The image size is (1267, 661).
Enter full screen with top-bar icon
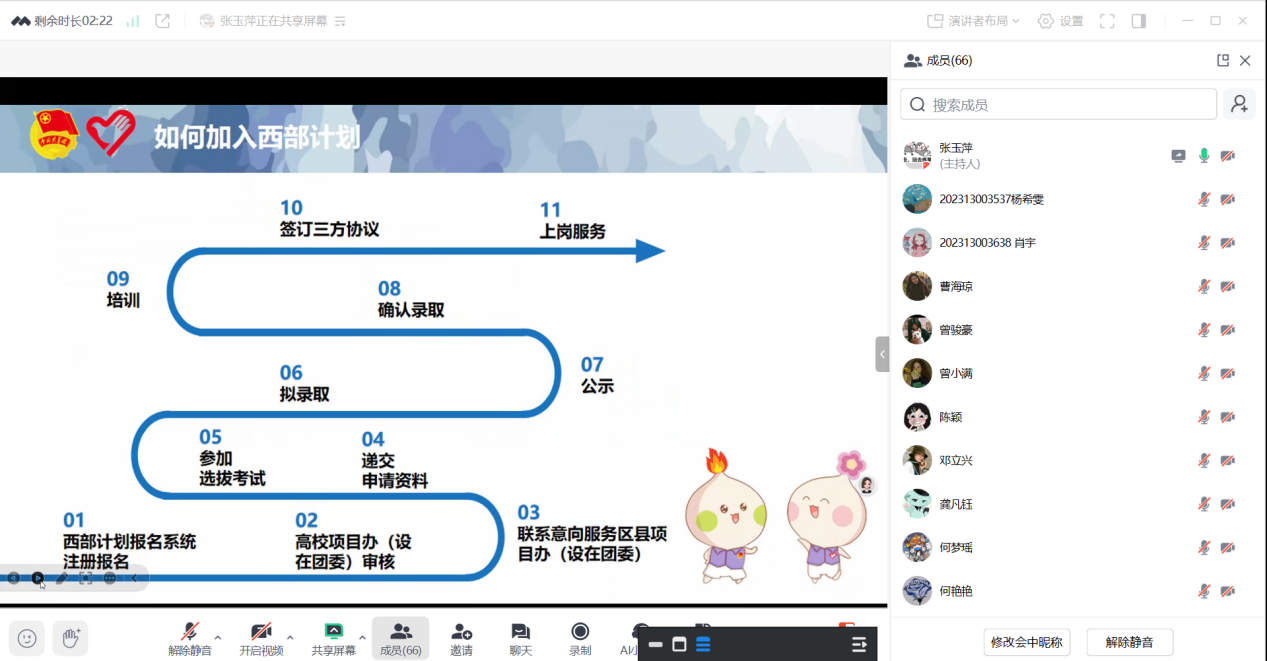[x=1107, y=20]
